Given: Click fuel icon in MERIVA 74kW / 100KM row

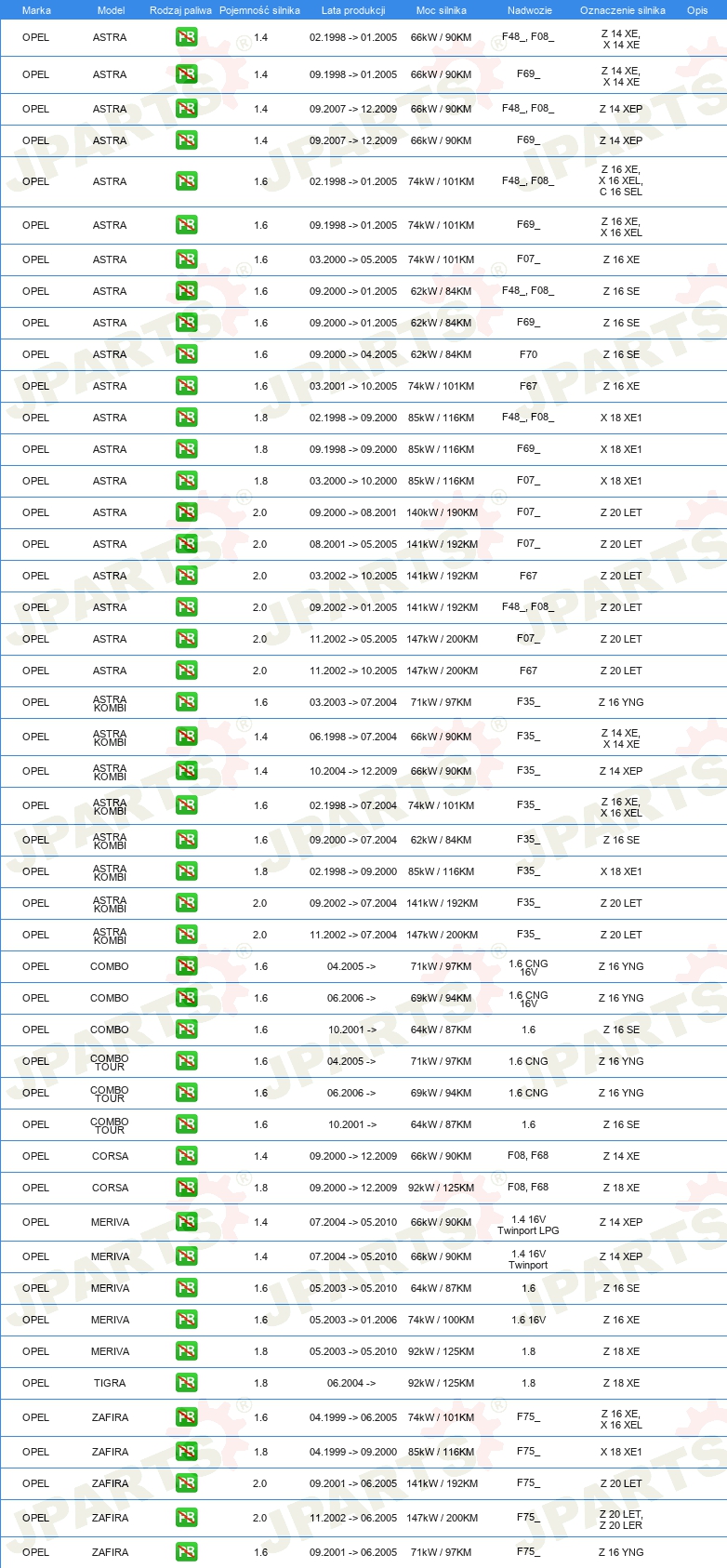Looking at the screenshot, I should [x=186, y=1320].
